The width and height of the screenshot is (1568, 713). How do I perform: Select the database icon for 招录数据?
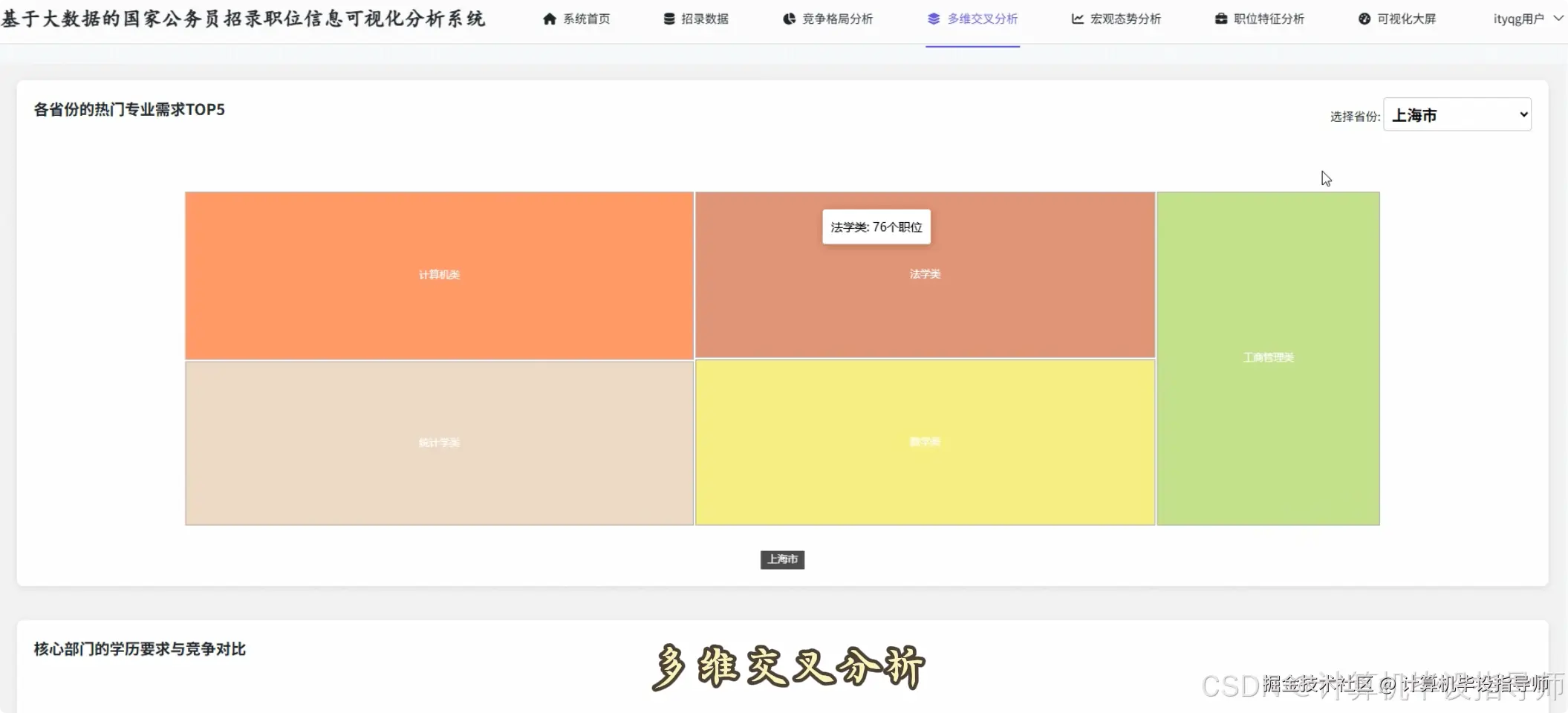click(667, 19)
